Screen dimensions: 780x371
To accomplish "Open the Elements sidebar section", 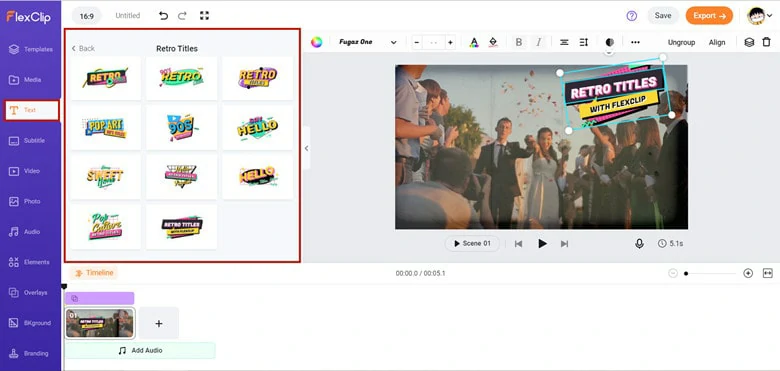I will 30,262.
